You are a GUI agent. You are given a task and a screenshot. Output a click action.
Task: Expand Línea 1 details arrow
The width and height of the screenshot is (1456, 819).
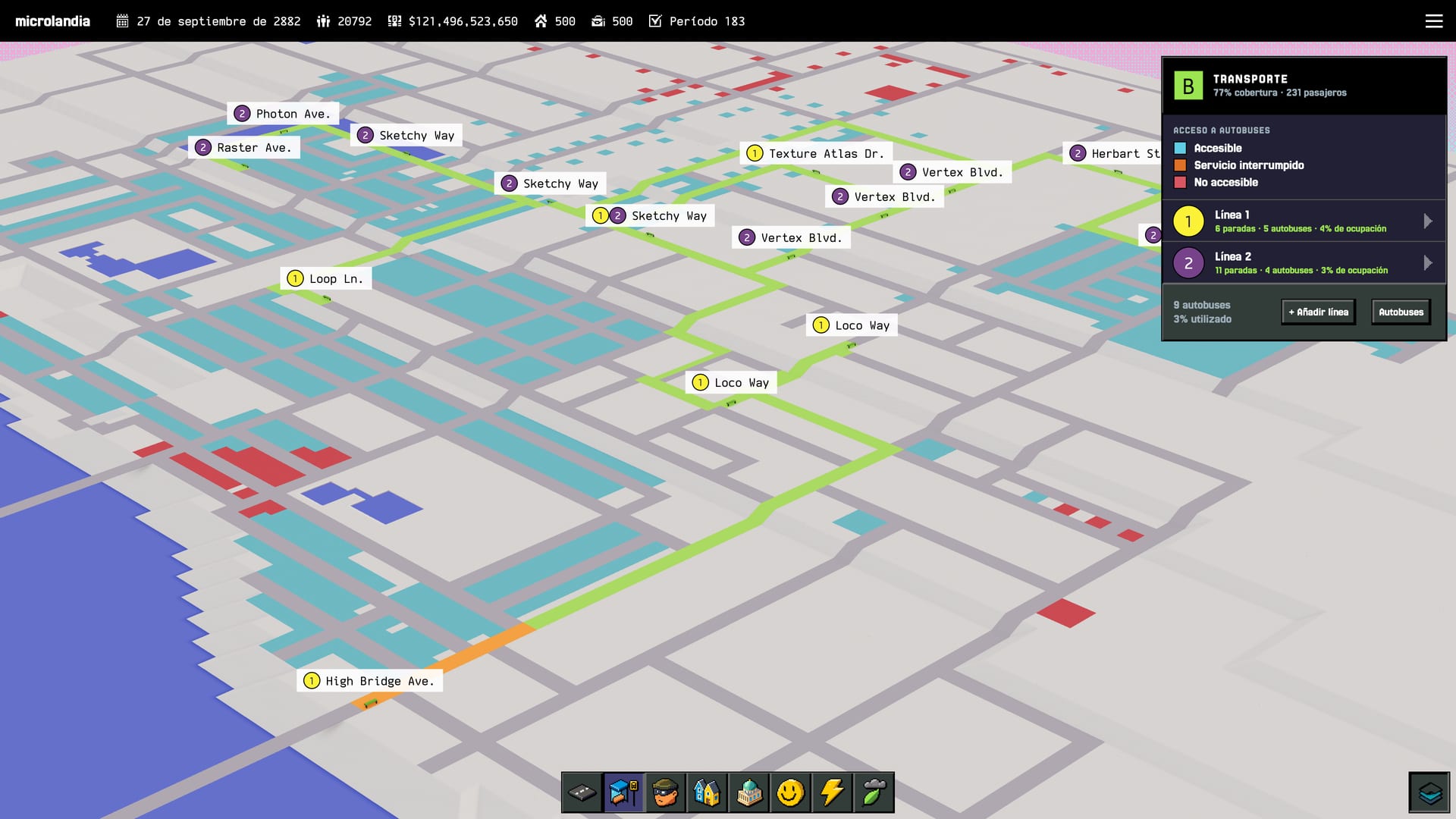pyautogui.click(x=1428, y=221)
